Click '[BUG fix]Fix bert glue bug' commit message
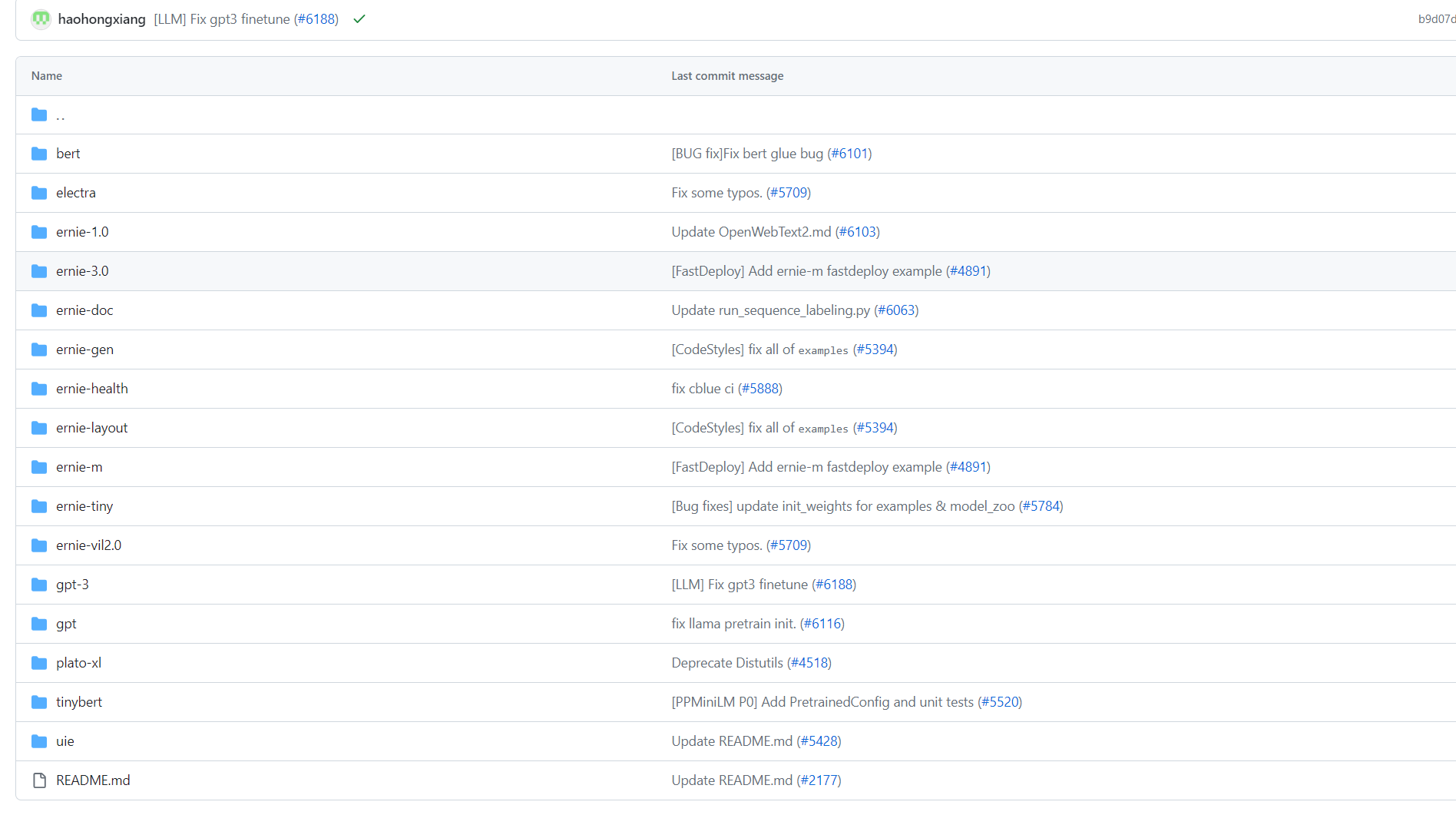The image size is (1456, 815). point(747,154)
